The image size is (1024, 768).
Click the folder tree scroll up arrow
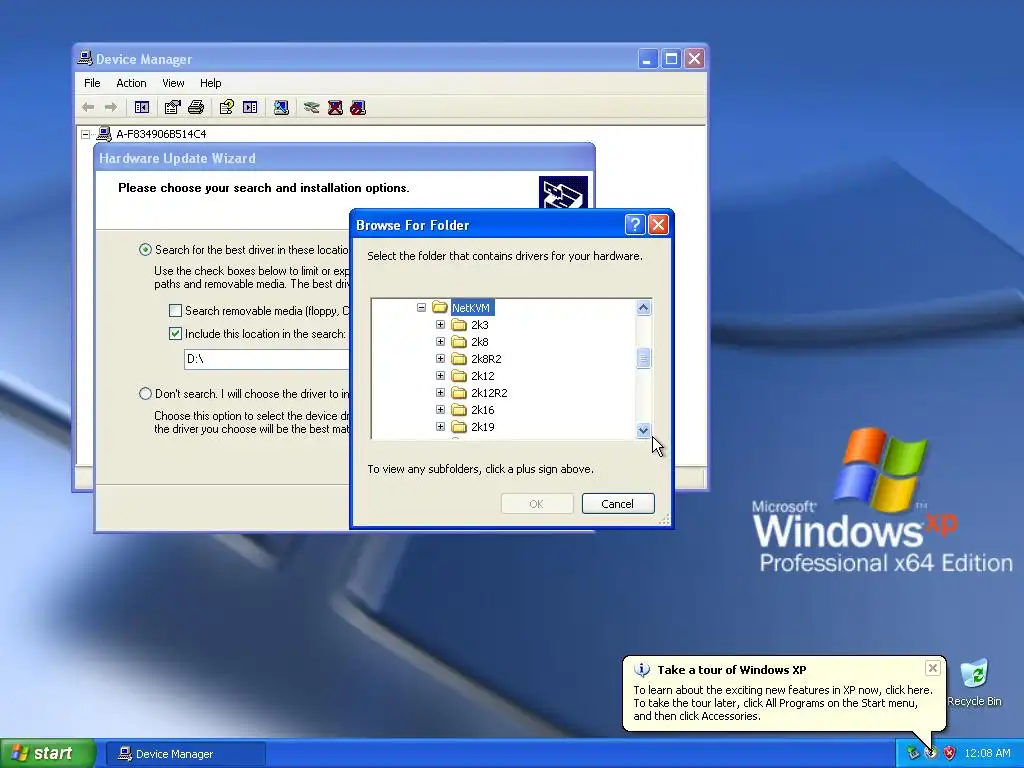pos(643,308)
